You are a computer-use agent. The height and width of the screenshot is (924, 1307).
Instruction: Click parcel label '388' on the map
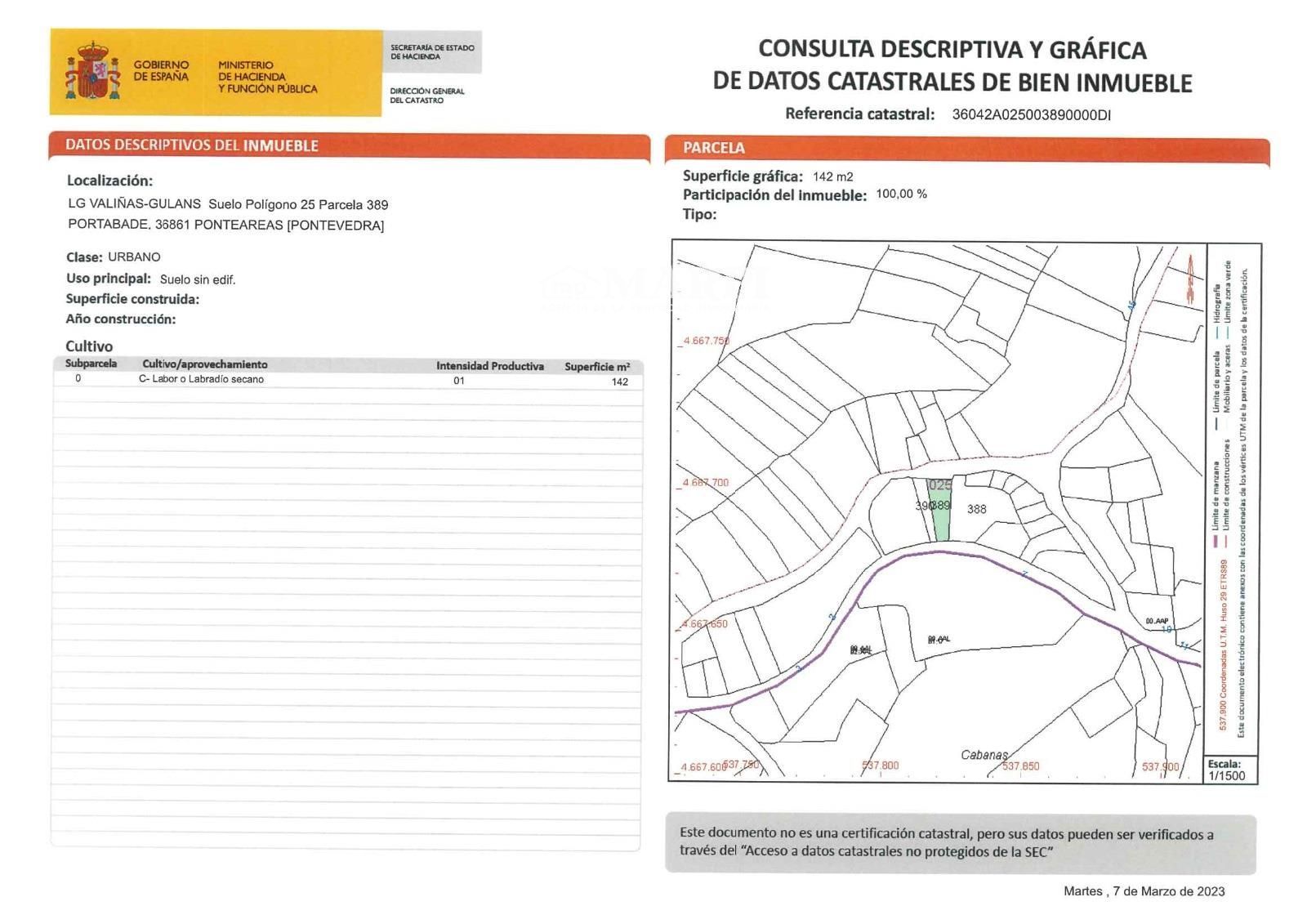point(977,509)
